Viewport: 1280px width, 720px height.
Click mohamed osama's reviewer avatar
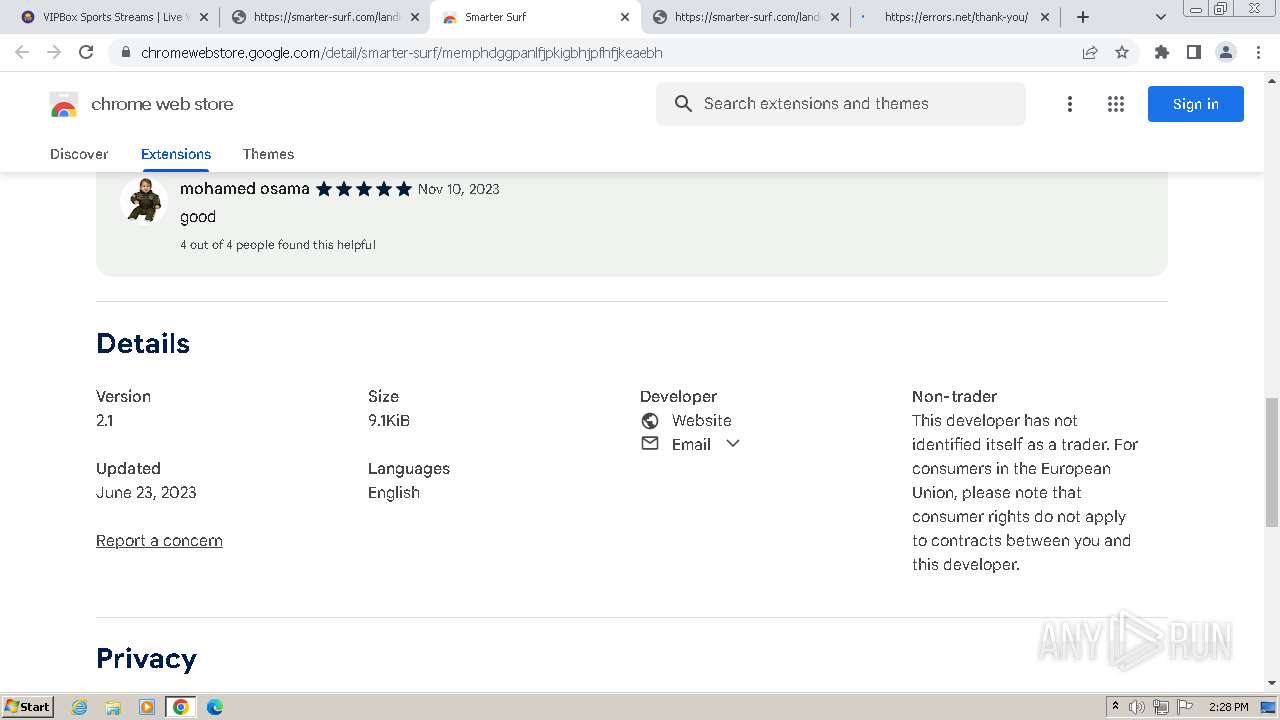144,200
